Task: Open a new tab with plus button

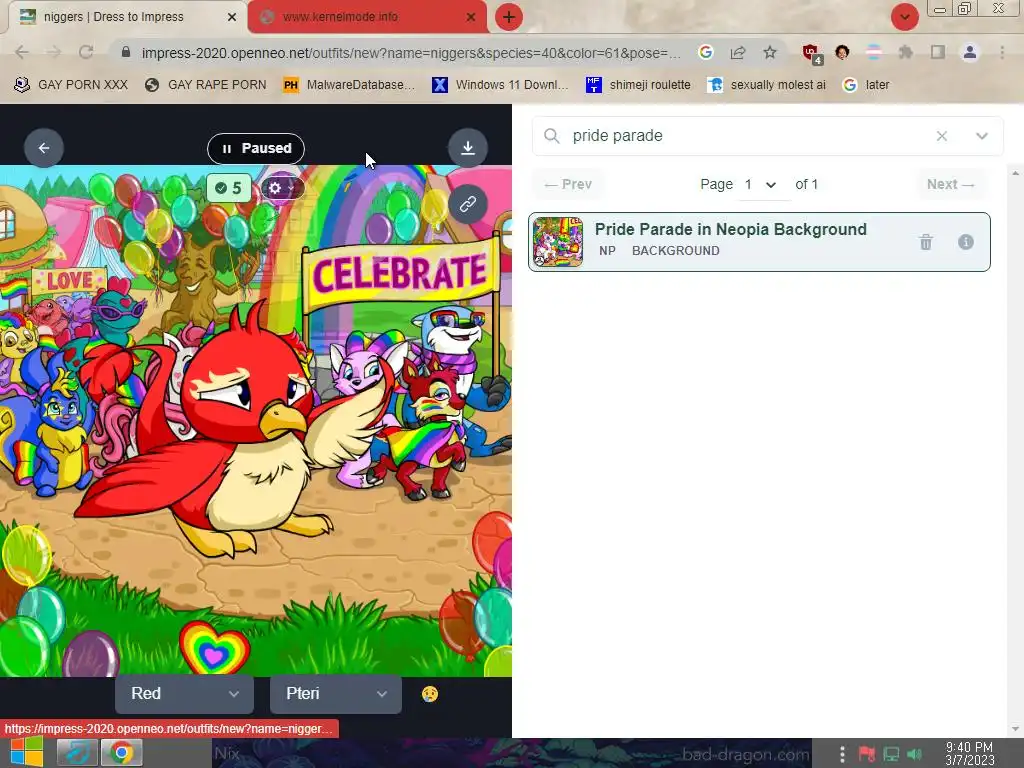Action: coord(509,17)
